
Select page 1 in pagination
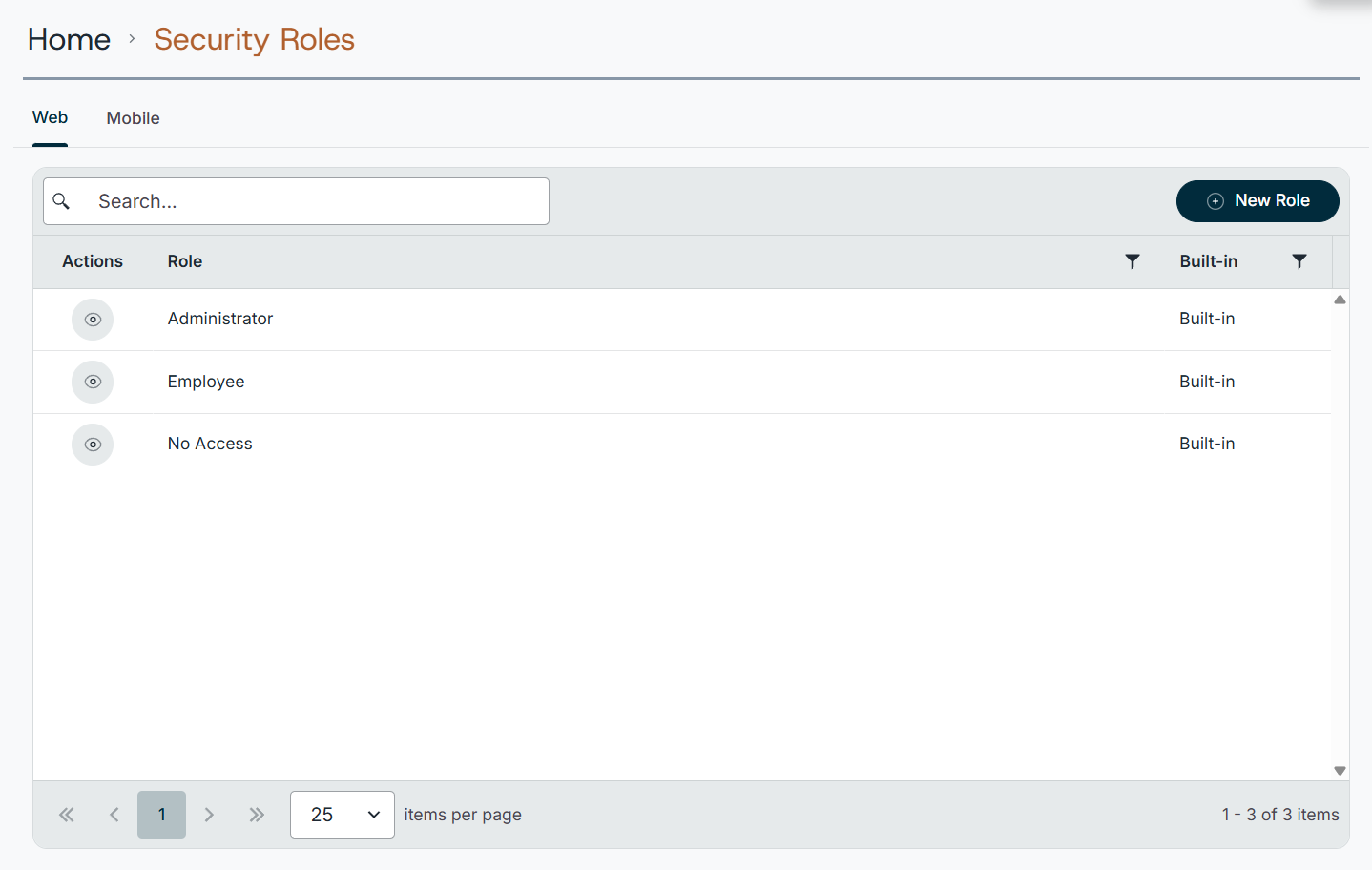coord(162,815)
